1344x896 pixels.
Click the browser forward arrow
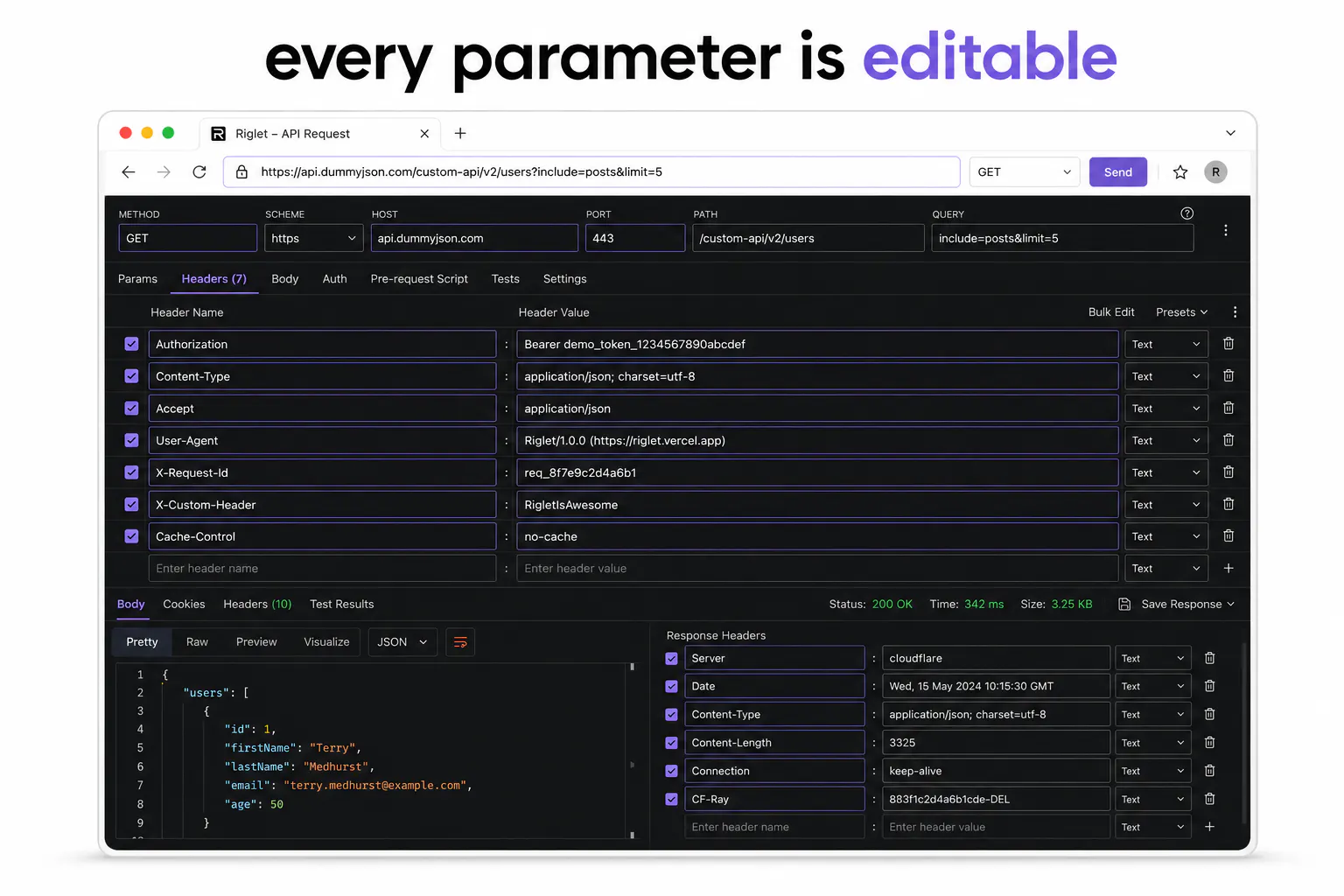point(164,172)
